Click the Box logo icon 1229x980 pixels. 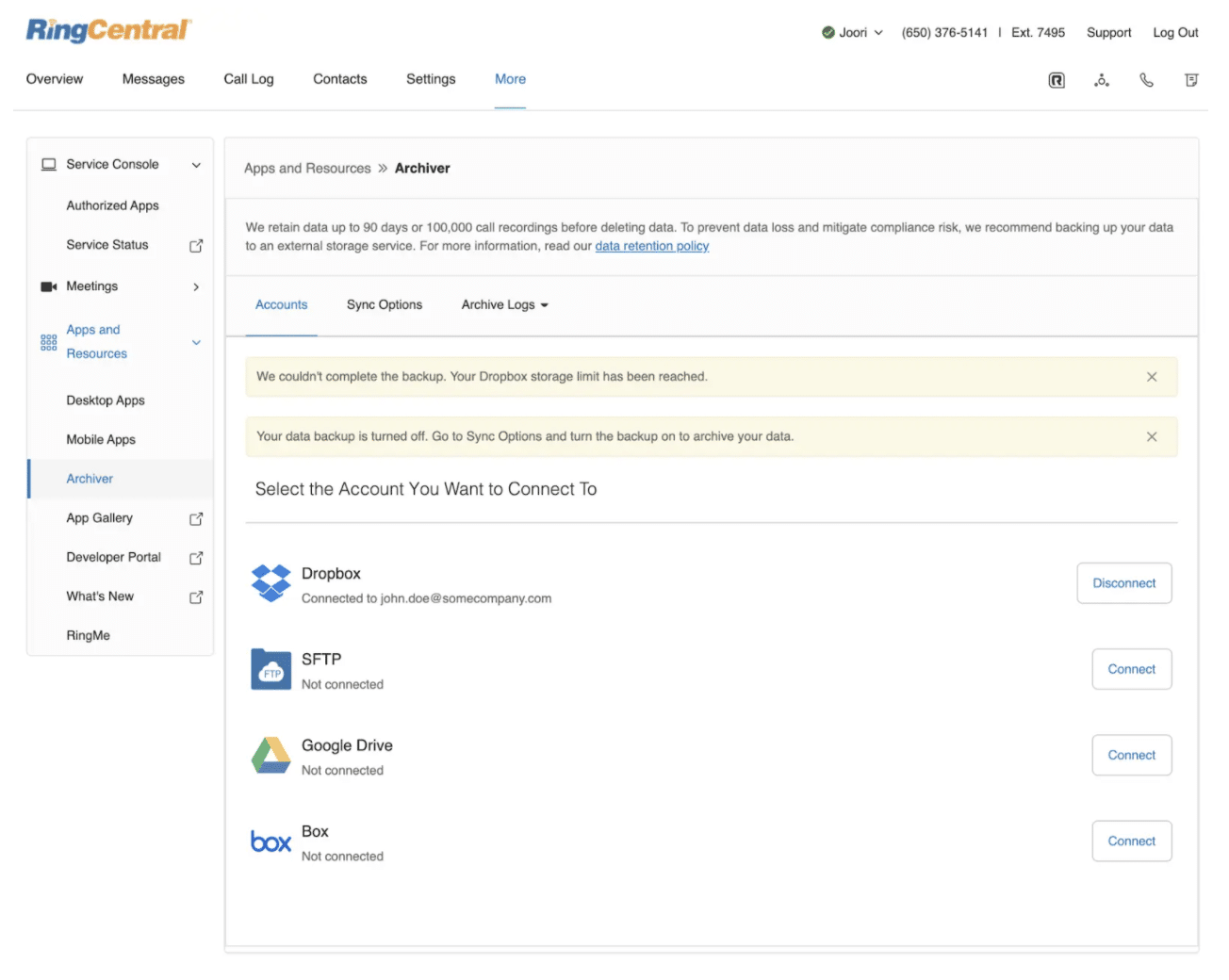tap(271, 841)
